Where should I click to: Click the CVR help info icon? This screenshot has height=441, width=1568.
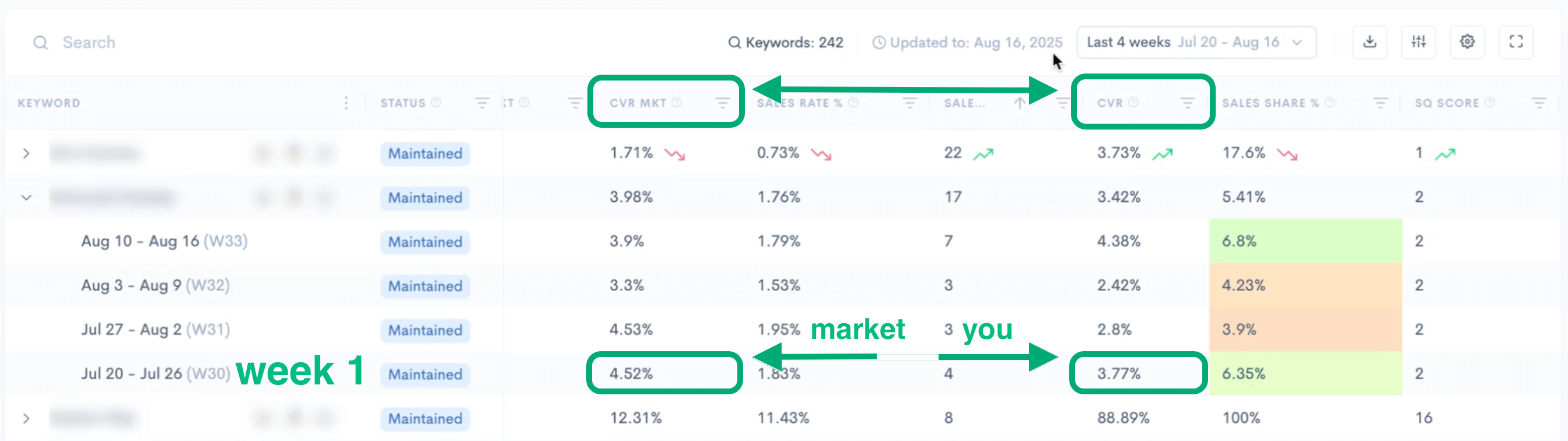(1133, 102)
